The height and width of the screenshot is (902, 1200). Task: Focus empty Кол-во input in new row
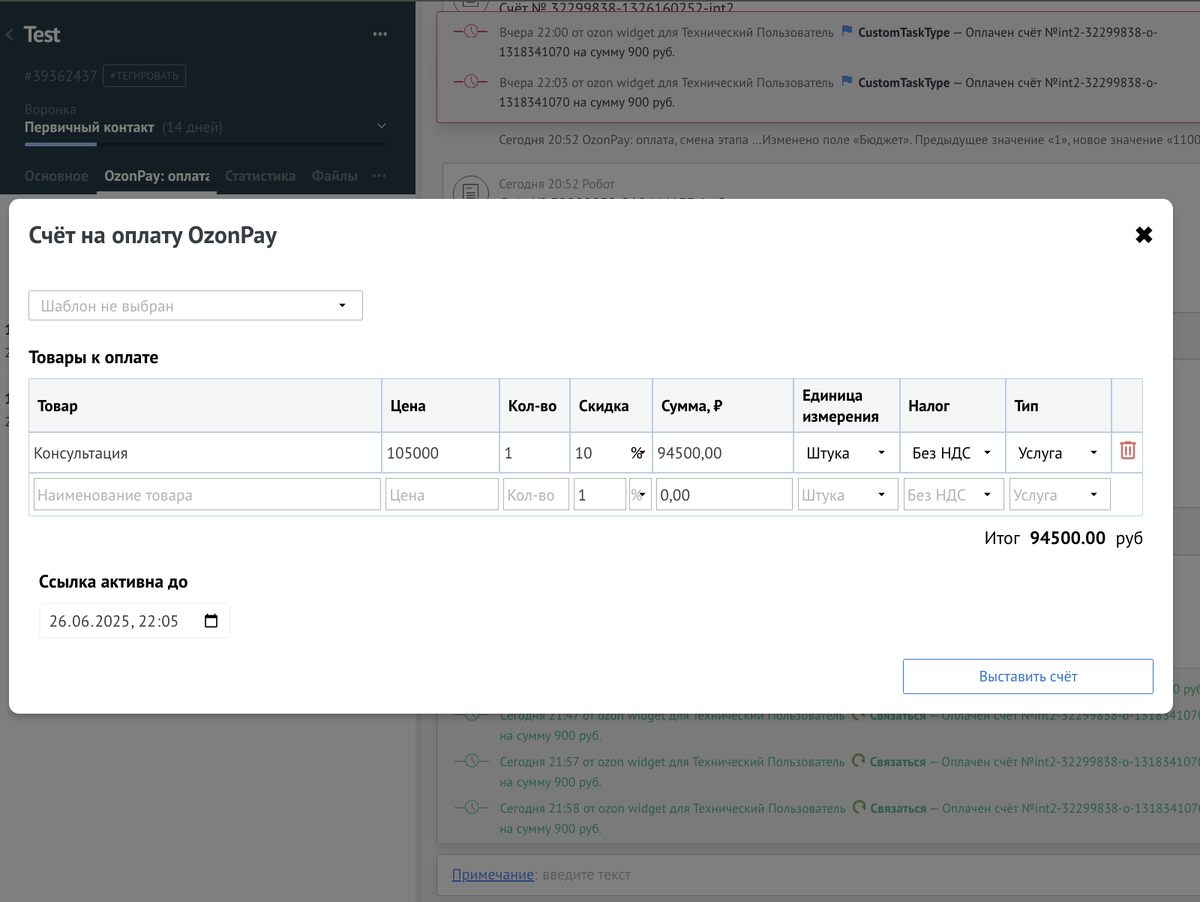coord(536,495)
